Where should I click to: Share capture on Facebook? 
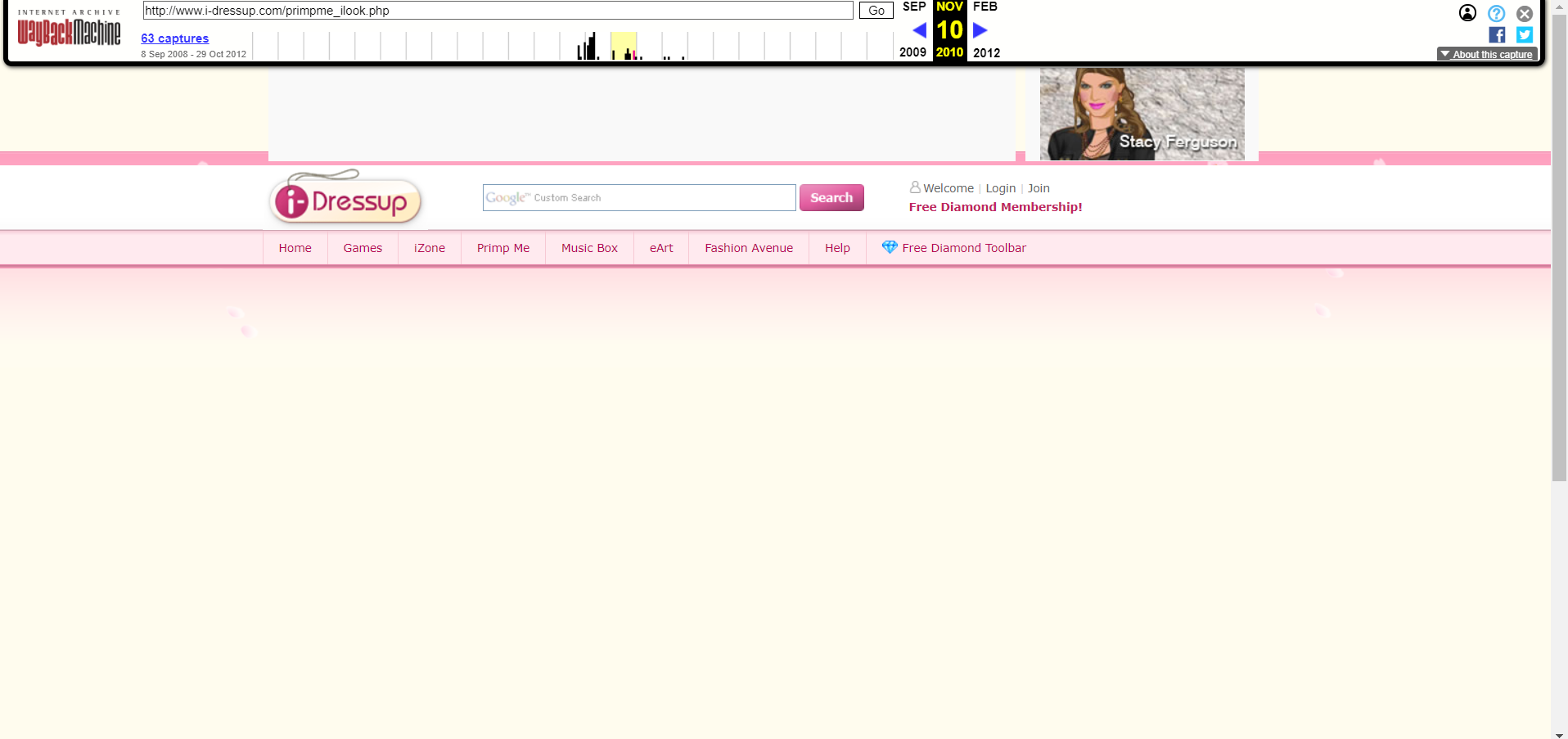tap(1497, 34)
